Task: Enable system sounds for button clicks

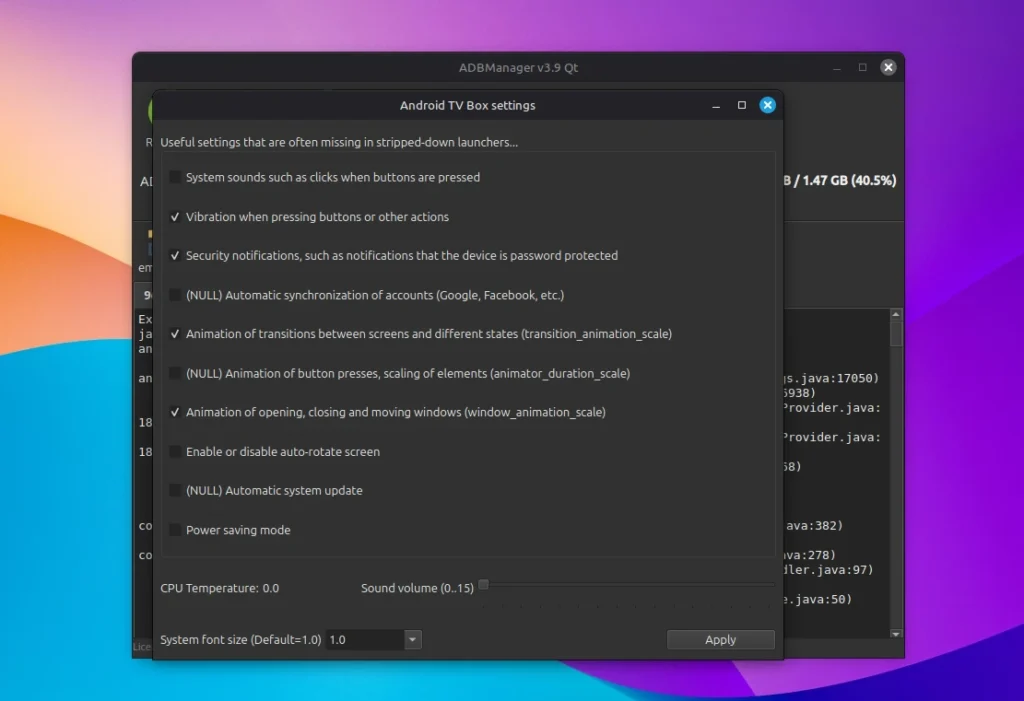Action: click(176, 177)
